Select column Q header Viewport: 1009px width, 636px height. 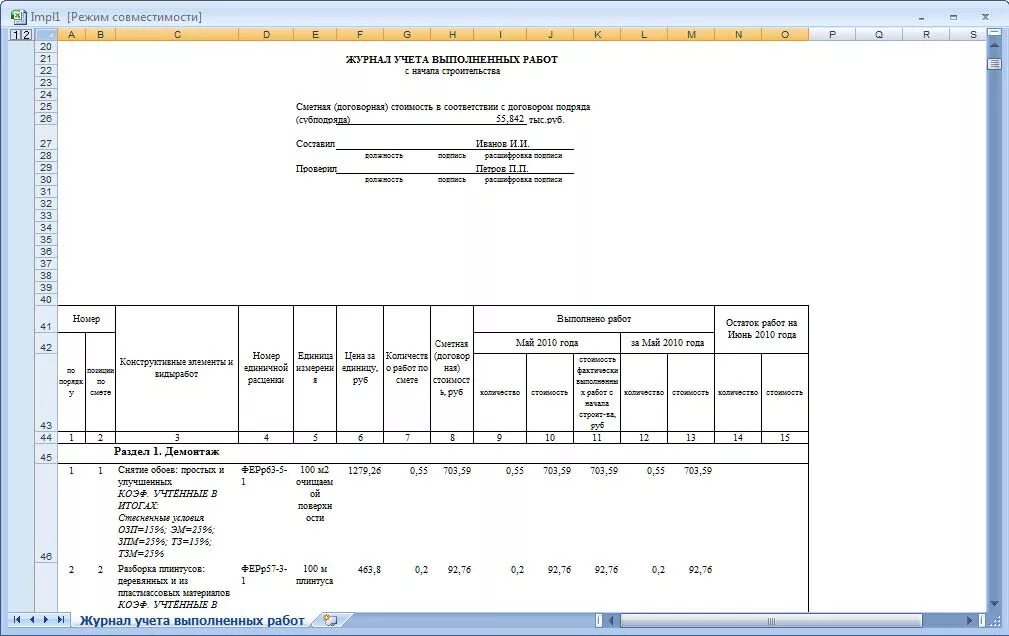[879, 35]
